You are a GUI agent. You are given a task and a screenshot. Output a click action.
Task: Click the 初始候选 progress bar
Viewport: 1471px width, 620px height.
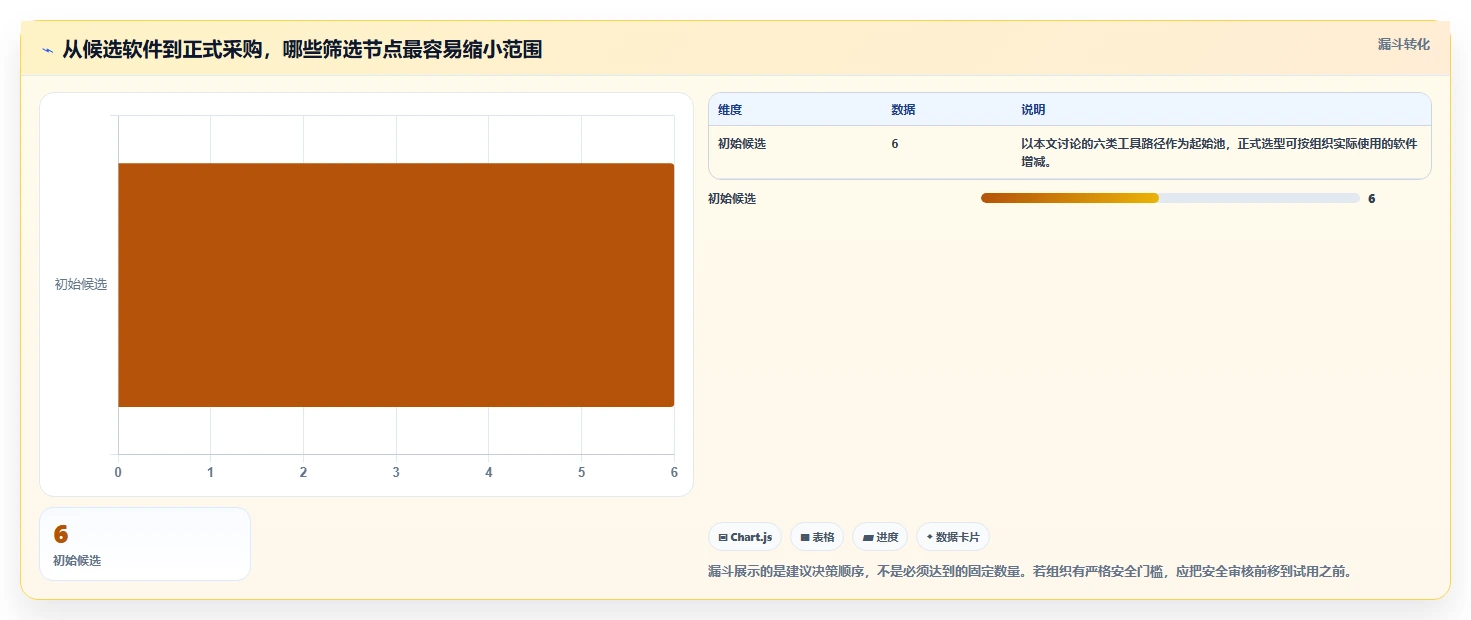[x=1170, y=198]
